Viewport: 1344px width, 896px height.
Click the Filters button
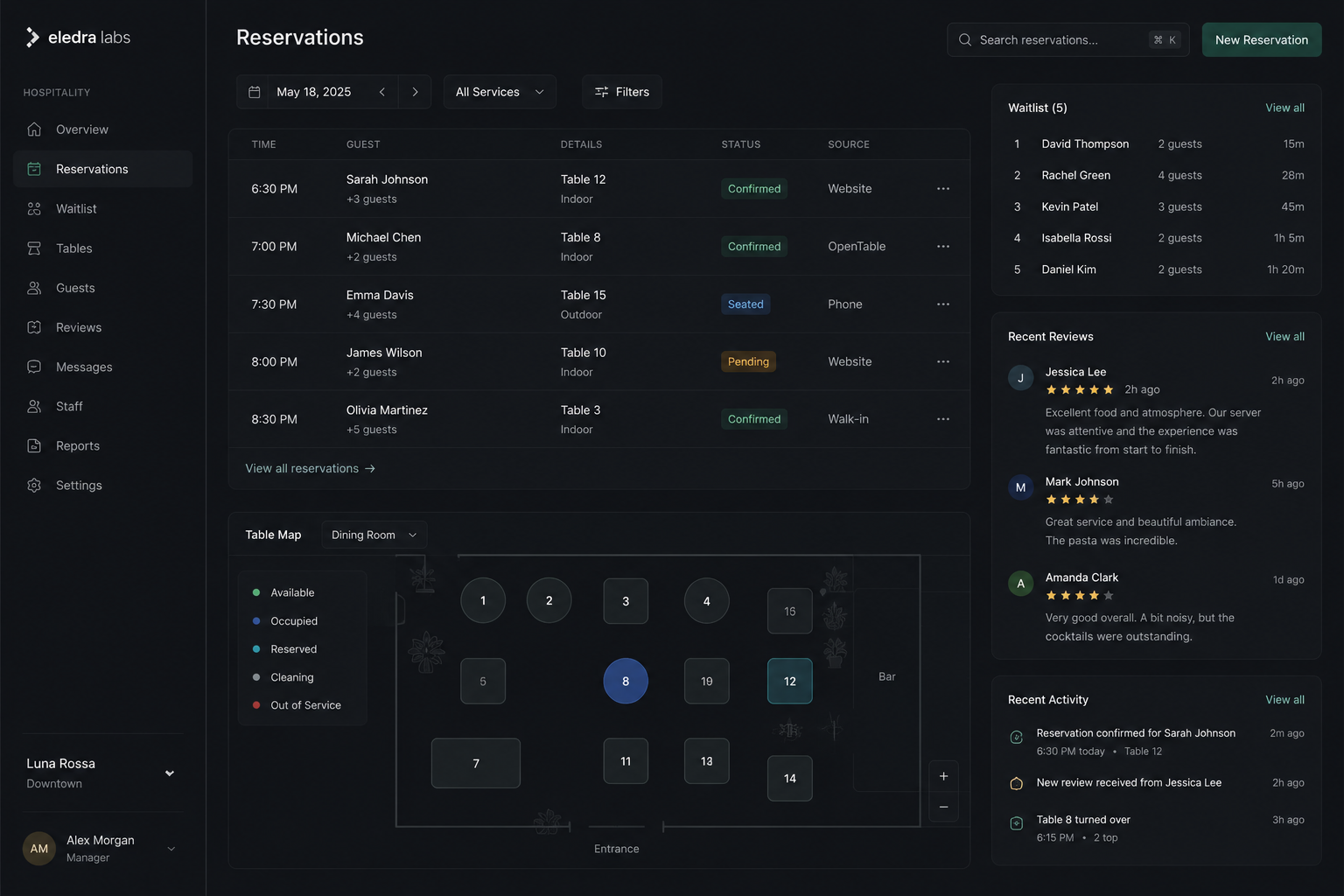622,92
